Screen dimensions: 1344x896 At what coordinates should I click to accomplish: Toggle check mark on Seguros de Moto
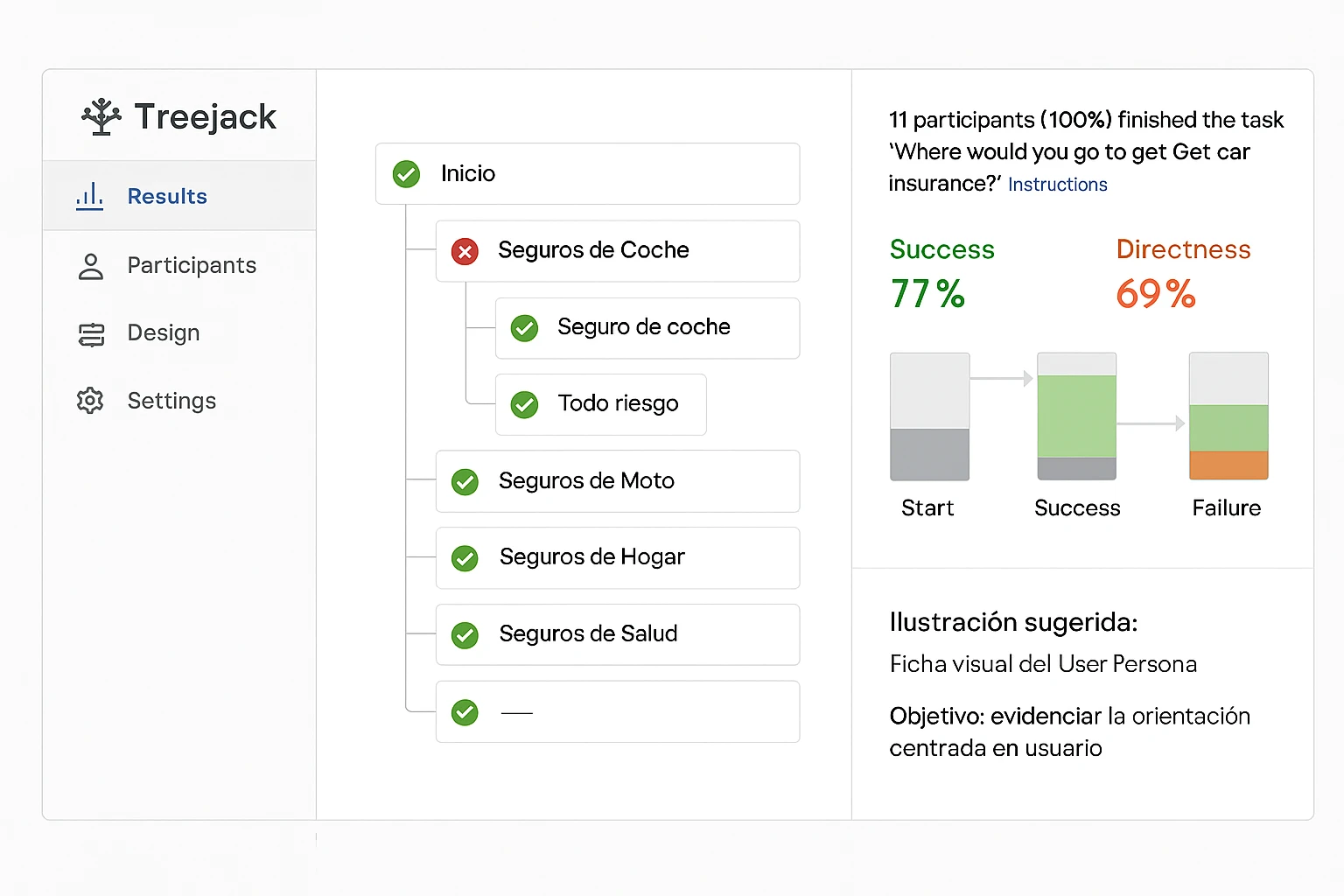tap(465, 482)
